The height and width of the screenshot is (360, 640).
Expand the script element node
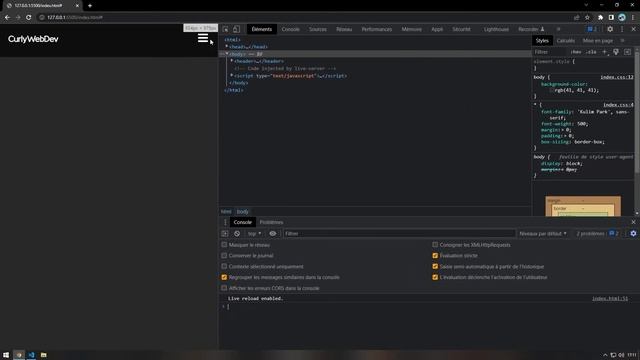point(232,76)
